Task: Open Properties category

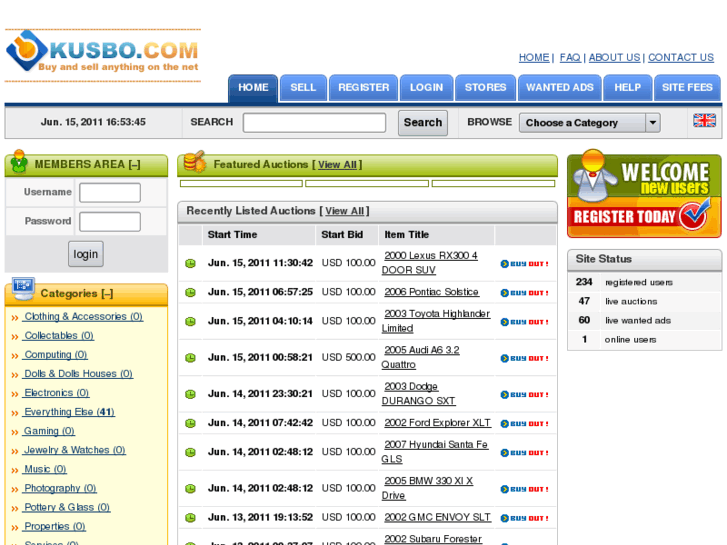Action: click(x=55, y=526)
